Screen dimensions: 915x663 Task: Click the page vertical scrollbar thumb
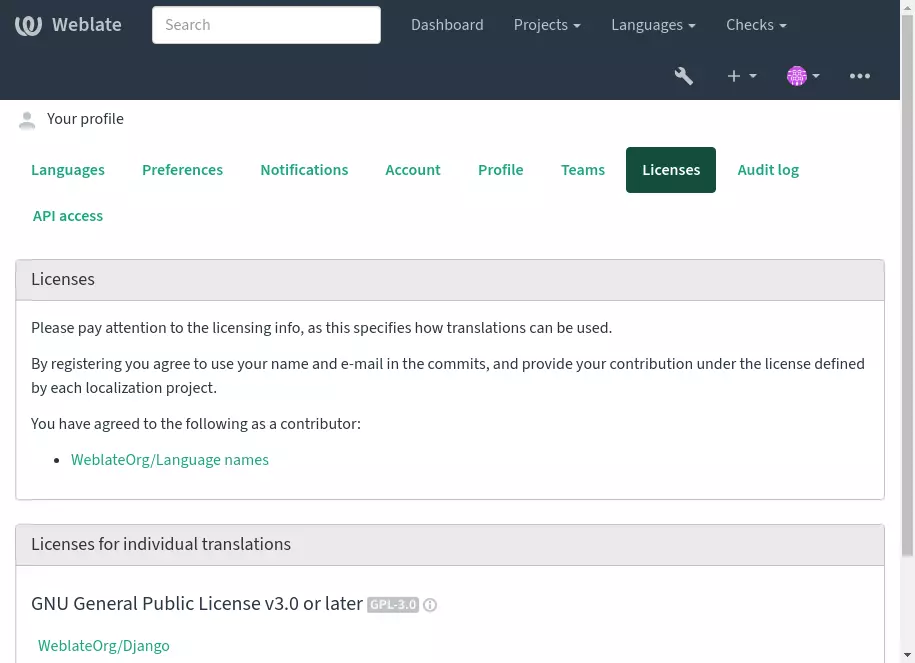click(907, 285)
